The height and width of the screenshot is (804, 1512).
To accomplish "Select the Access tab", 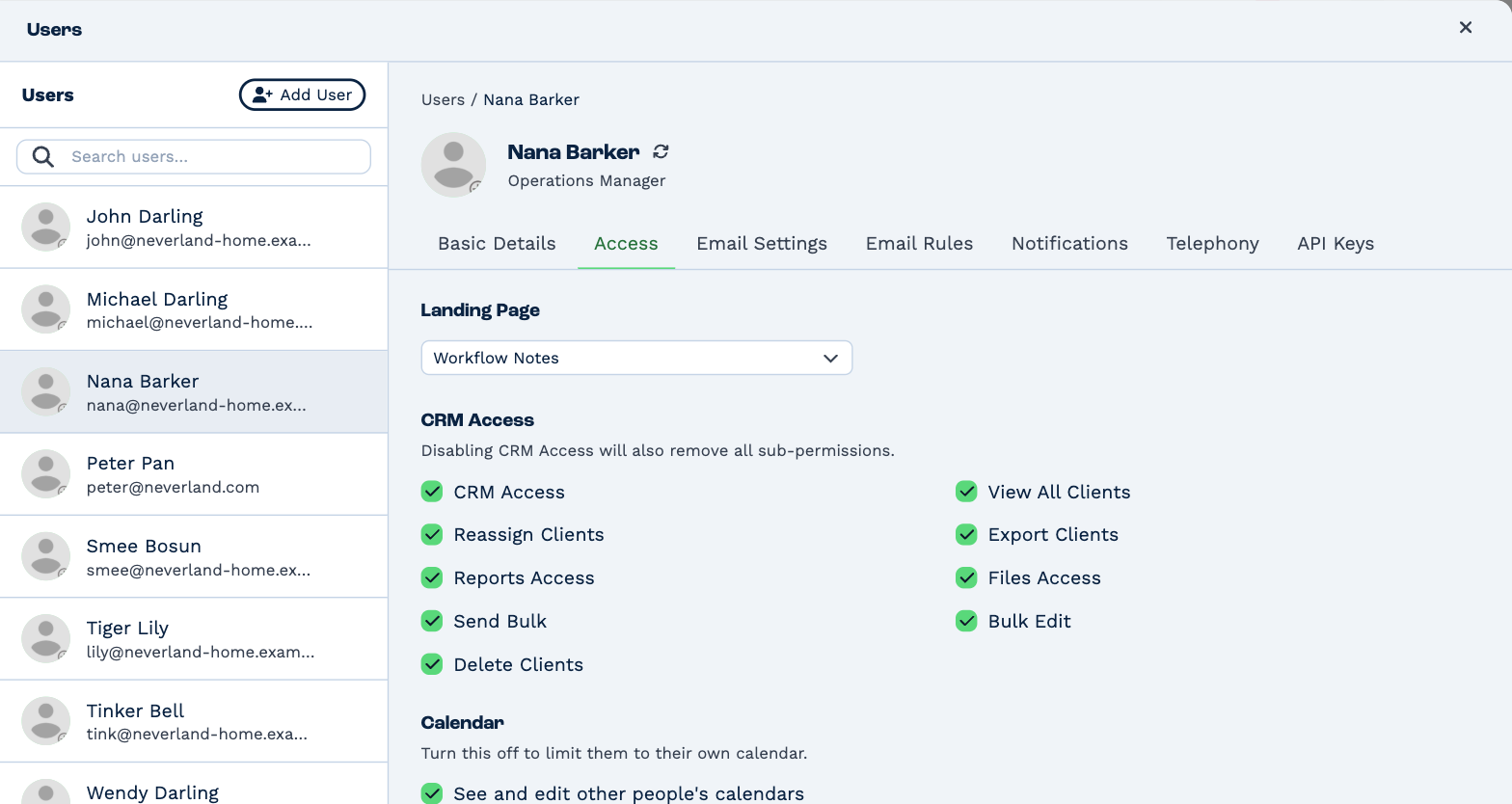I will click(626, 244).
